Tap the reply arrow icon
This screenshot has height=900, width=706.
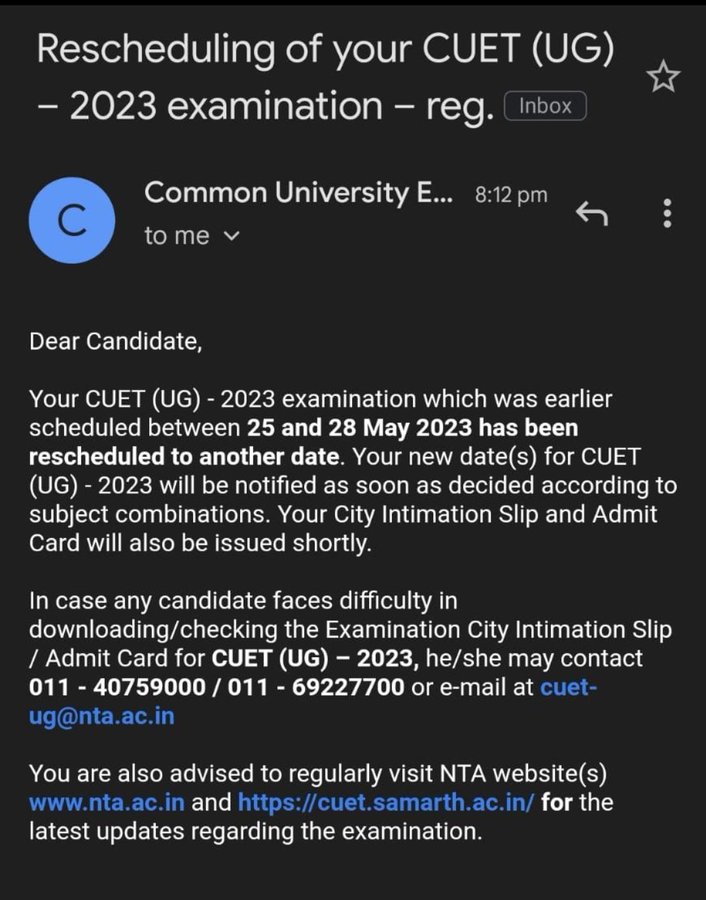pyautogui.click(x=592, y=213)
